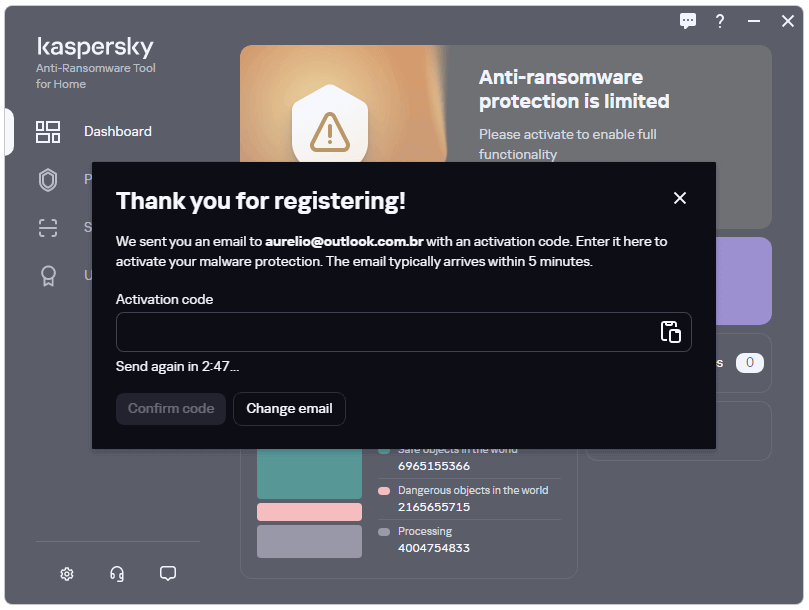Open headset support icon
Viewport: 809px width, 610px height.
click(x=117, y=574)
